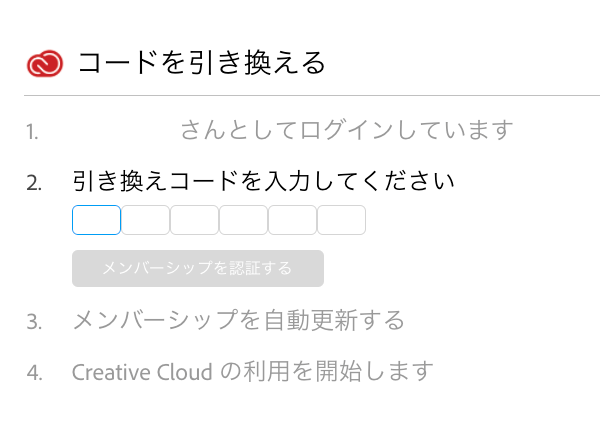The width and height of the screenshot is (600, 434).
Task: Select the メンバーシップを自動更新する step
Action: pyautogui.click(x=238, y=321)
